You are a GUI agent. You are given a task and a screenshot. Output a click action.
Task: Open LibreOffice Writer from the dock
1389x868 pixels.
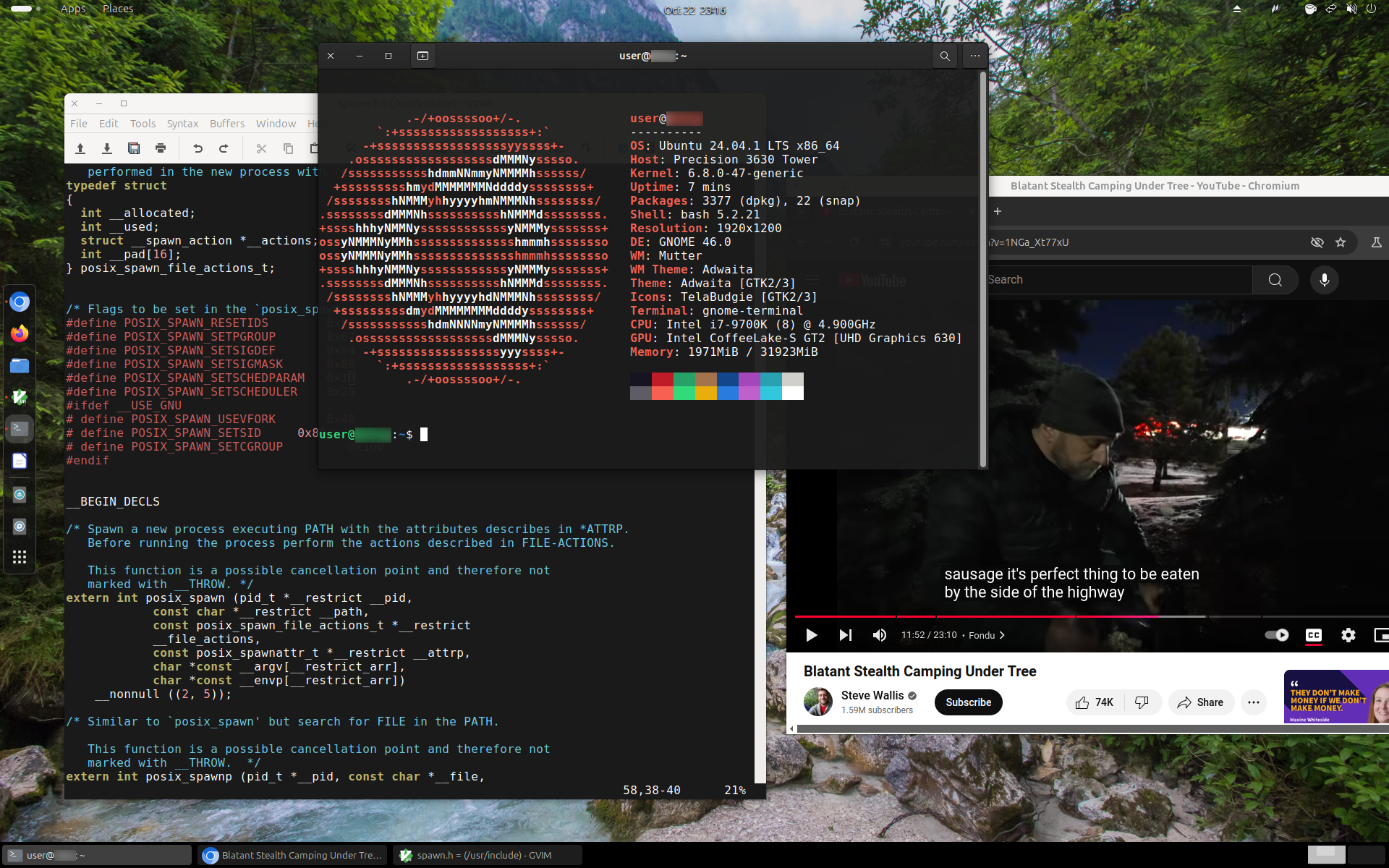click(20, 461)
